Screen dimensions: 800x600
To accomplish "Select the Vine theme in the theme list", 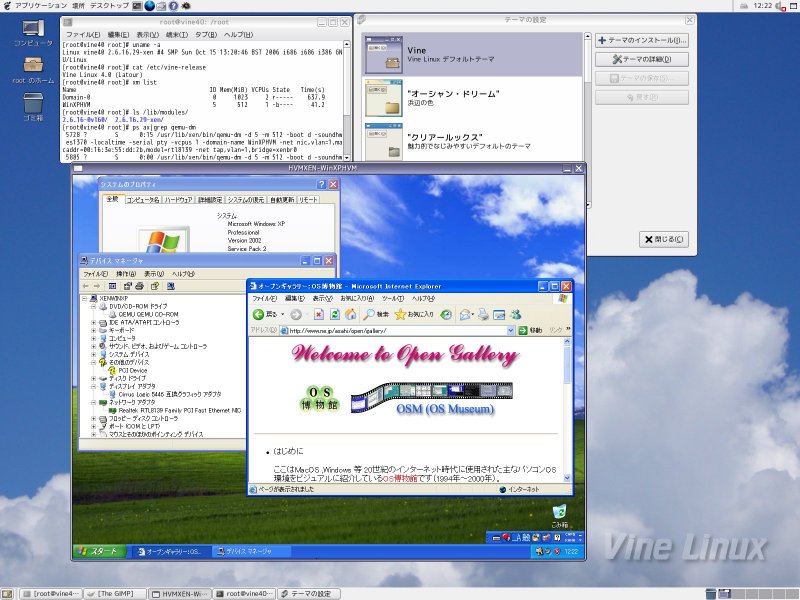I will pyautogui.click(x=472, y=54).
